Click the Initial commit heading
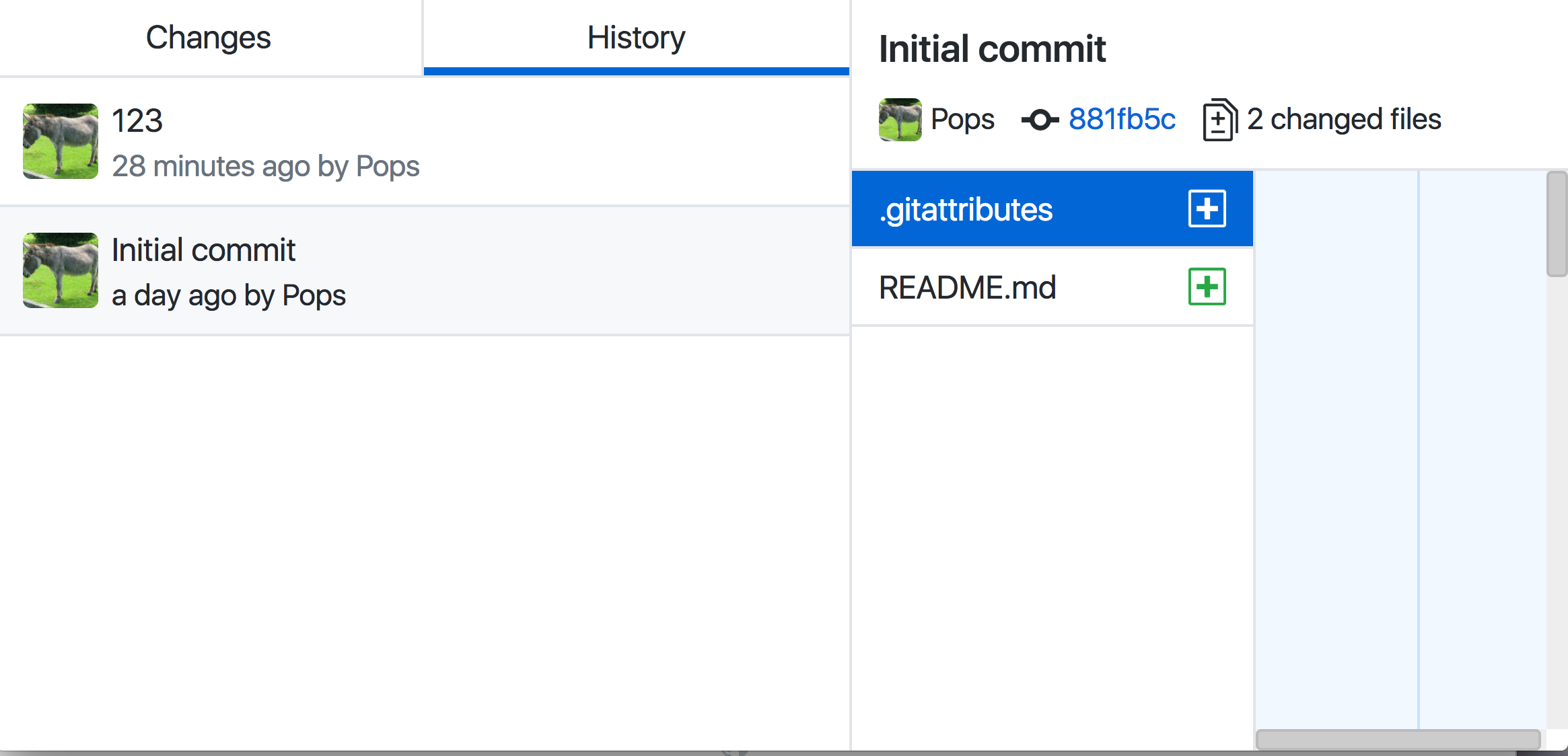 [x=992, y=48]
